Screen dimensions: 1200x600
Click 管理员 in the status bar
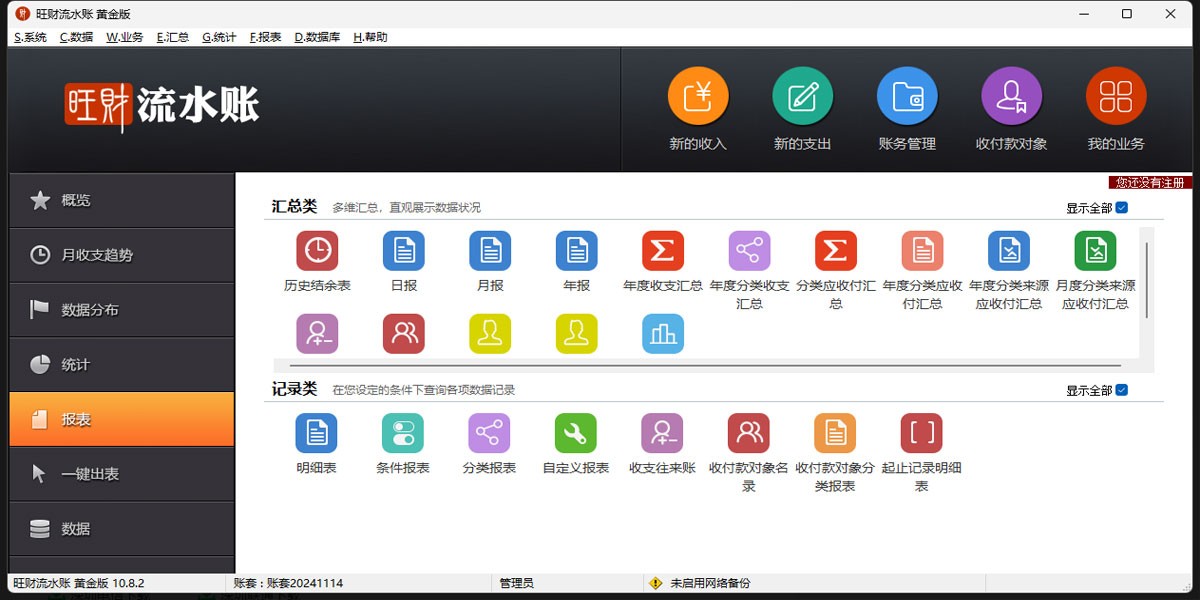(x=516, y=583)
